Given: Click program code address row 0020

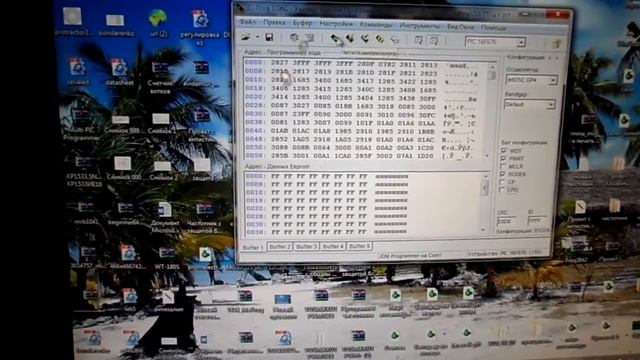Looking at the screenshot, I should (x=254, y=97).
